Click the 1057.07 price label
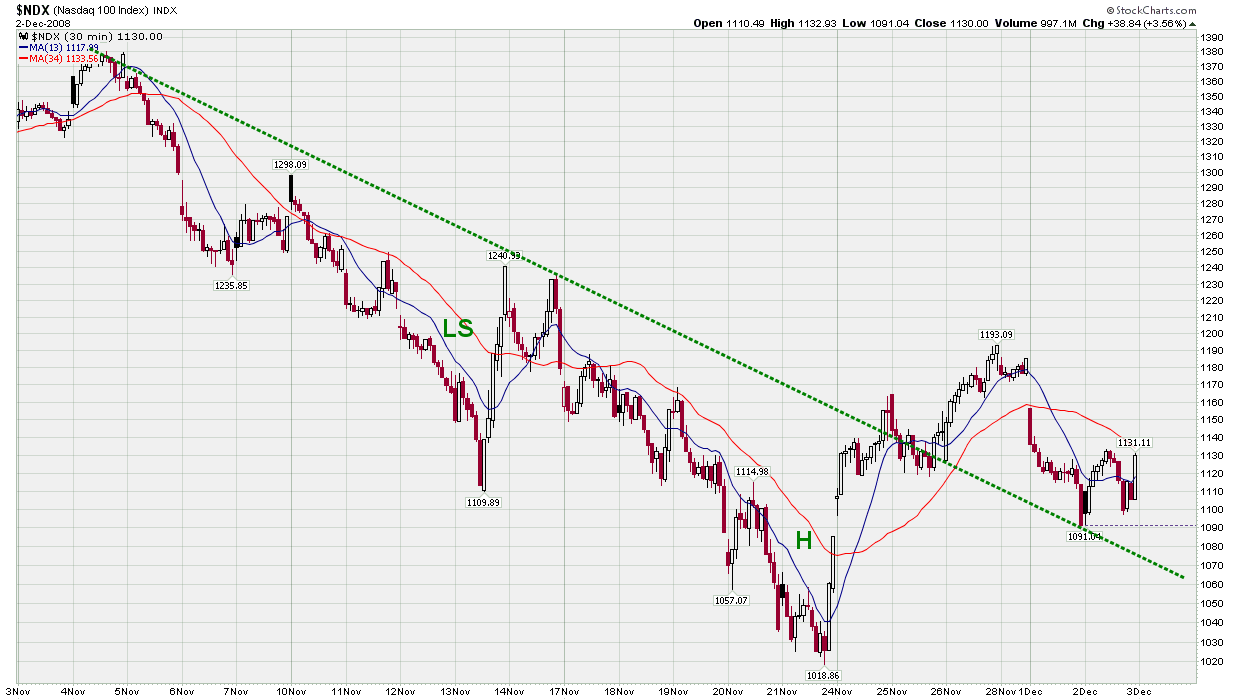 click(730, 601)
